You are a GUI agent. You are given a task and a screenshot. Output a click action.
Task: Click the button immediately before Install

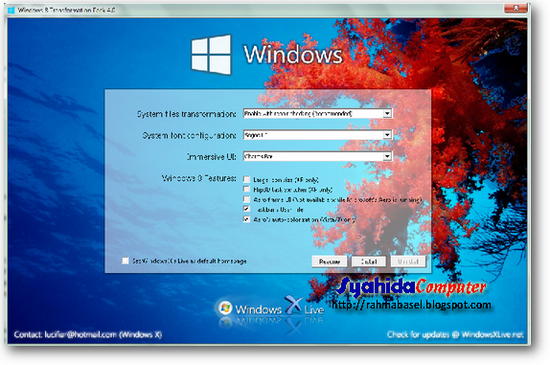329,262
